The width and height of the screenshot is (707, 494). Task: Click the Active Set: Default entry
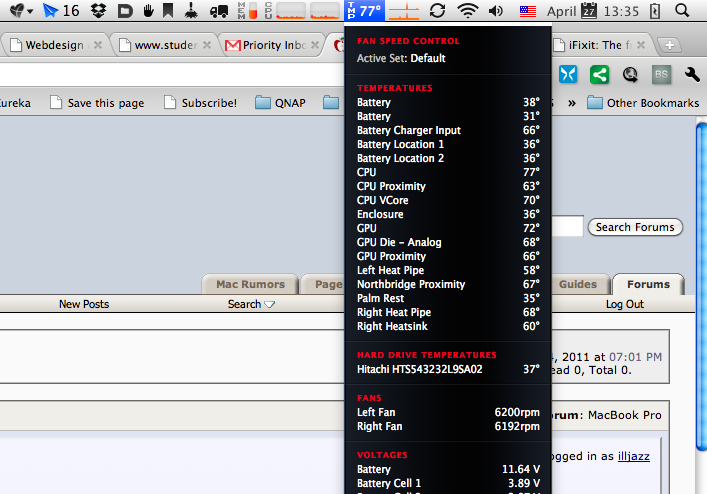pos(401,58)
